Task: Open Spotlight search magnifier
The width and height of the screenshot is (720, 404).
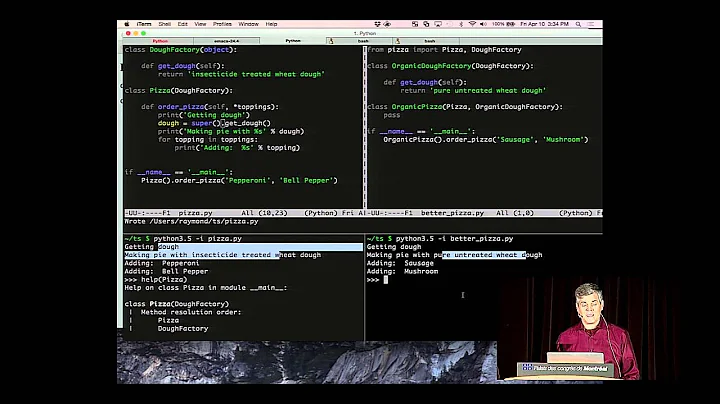Action: [579, 24]
